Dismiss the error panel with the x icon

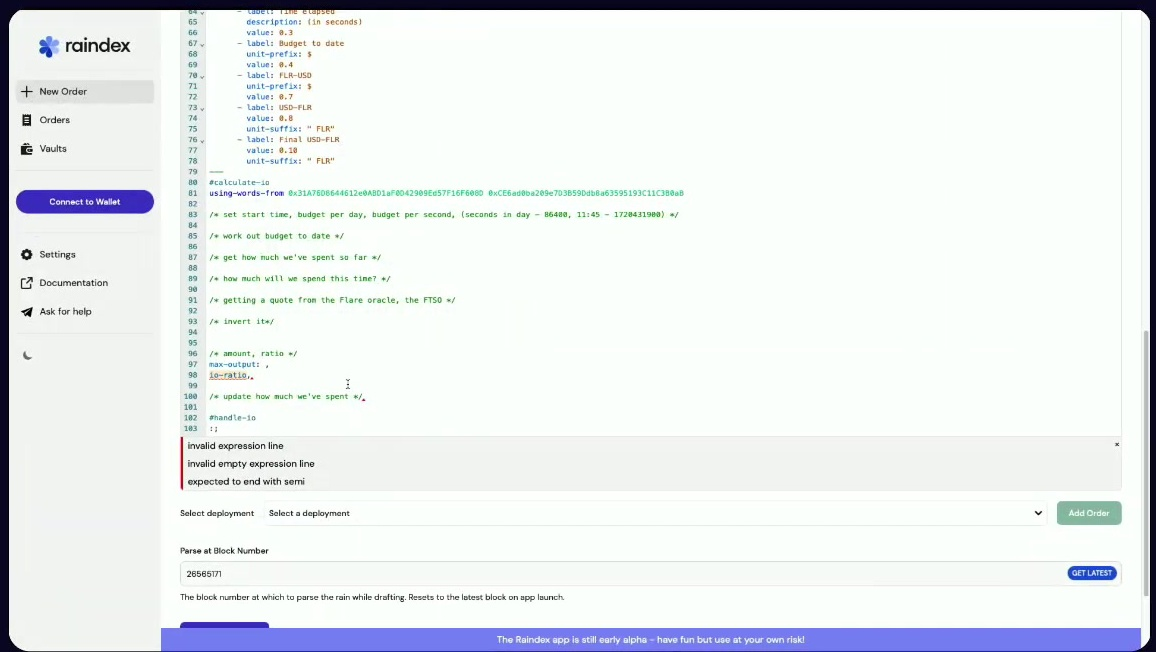coord(1116,445)
